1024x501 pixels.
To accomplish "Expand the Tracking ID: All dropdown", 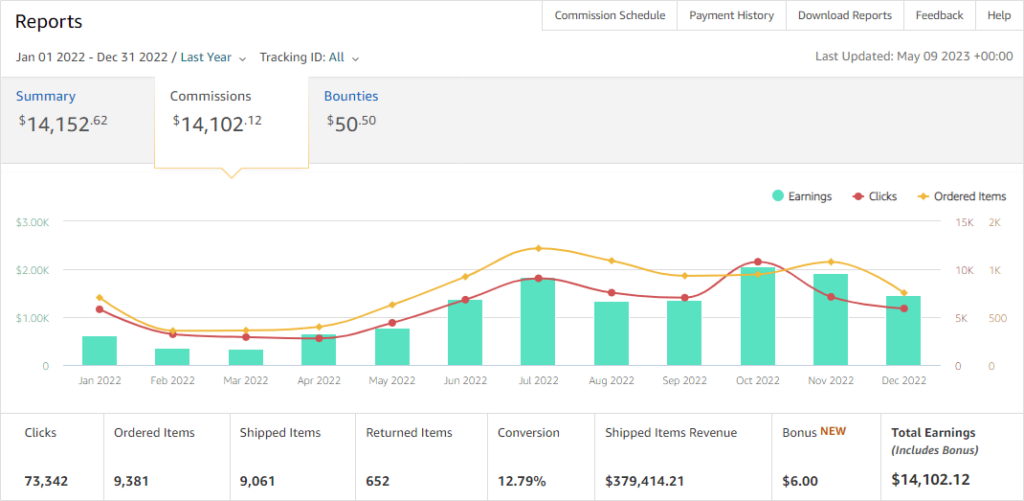I will pos(309,58).
